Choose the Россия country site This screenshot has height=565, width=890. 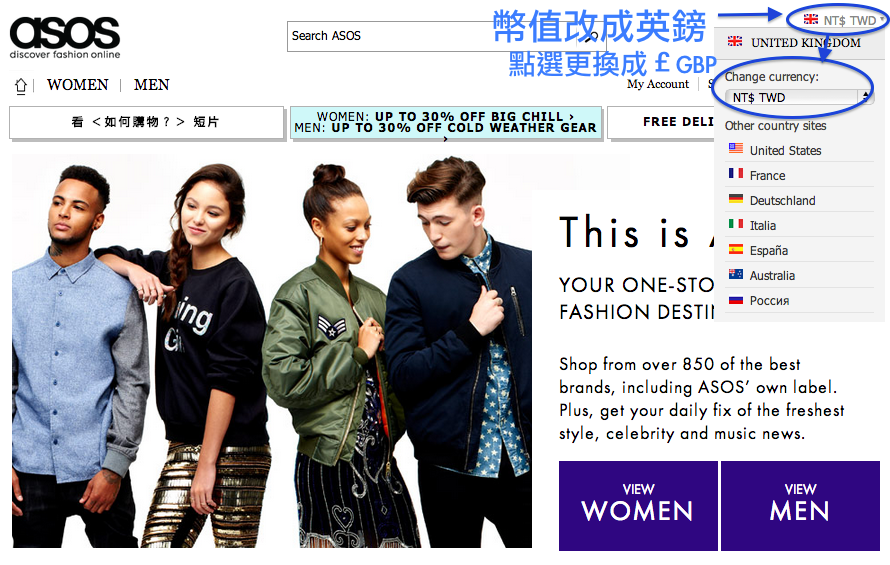click(769, 300)
